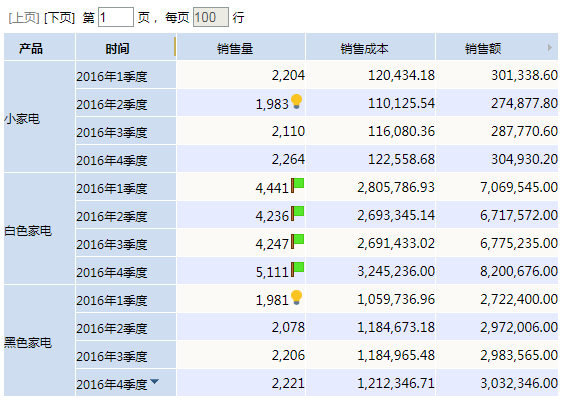Click lightbulb icon beside 1,983 value

297,101
